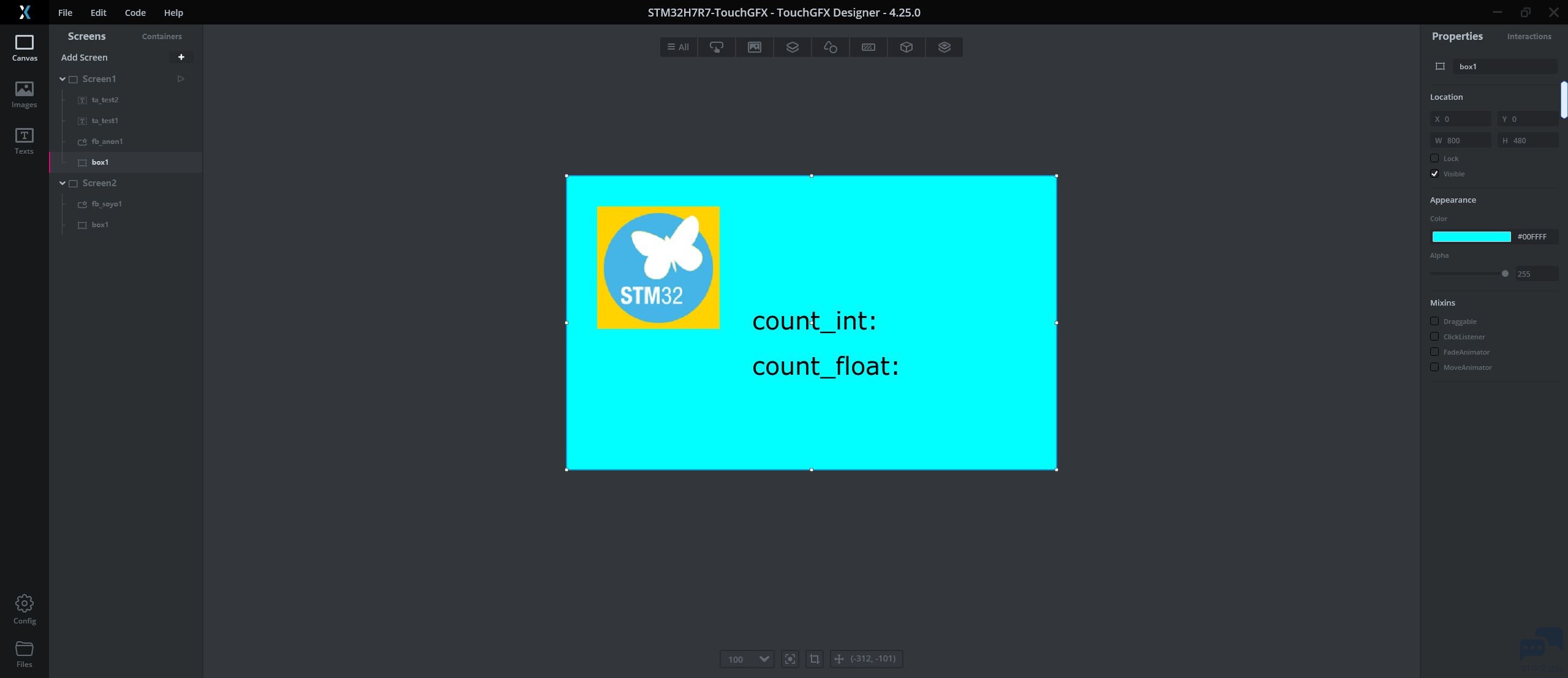This screenshot has height=678, width=1568.
Task: Enable the Lock checkbox
Action: pos(1434,159)
